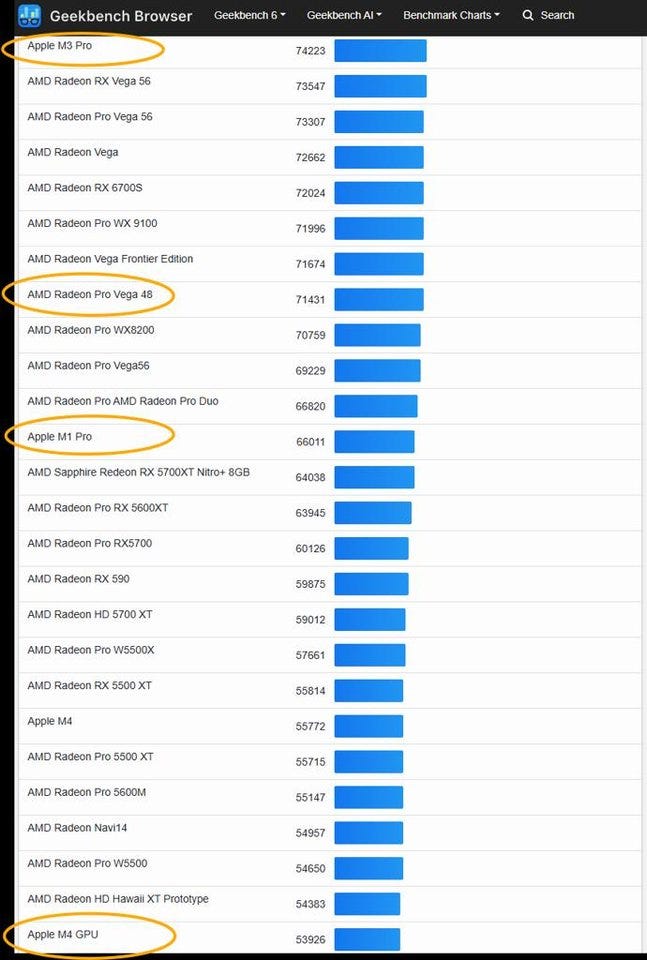Select AMD Radeon RX 6700S entry

click(84, 188)
